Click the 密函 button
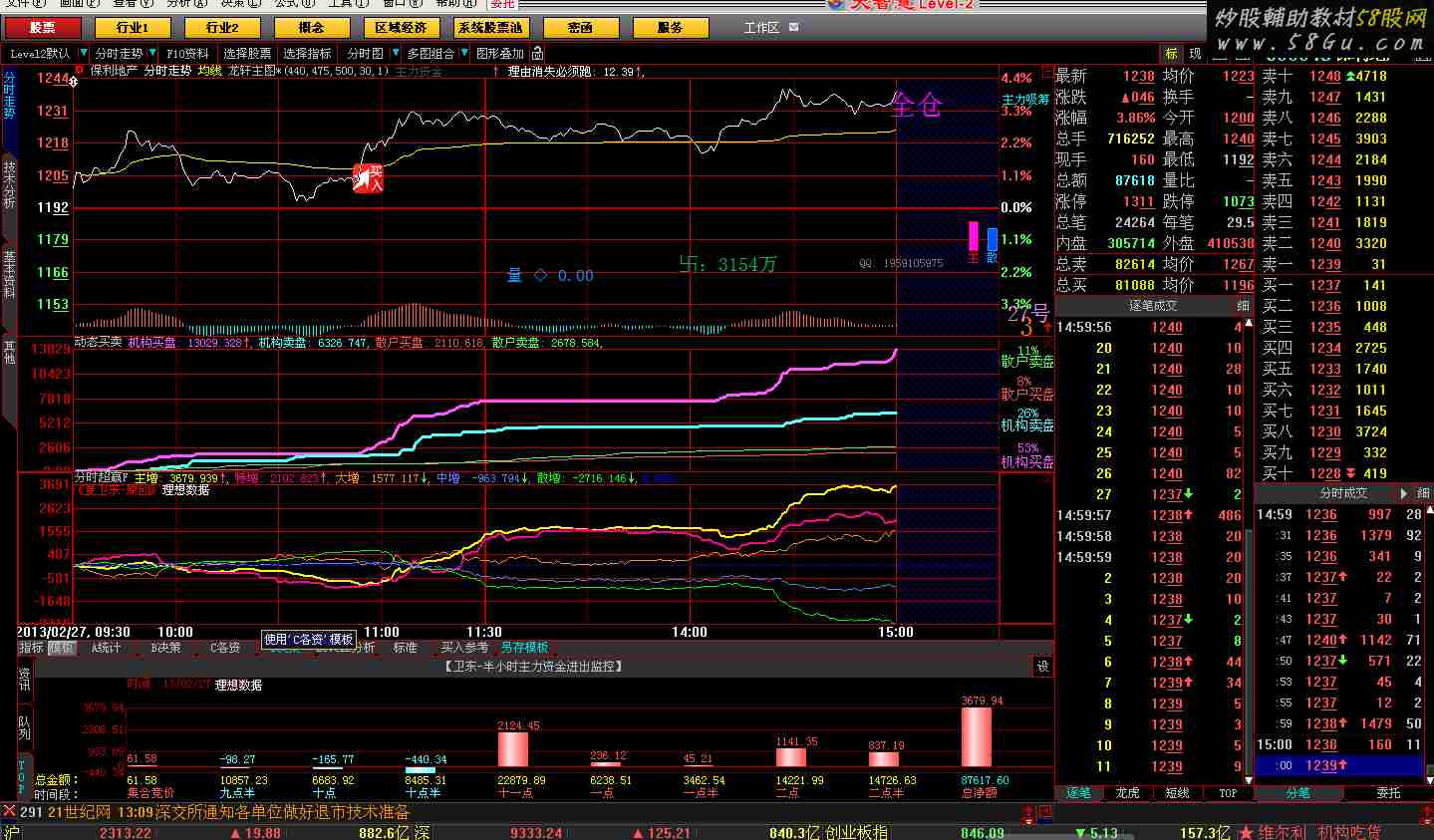 pyautogui.click(x=580, y=28)
